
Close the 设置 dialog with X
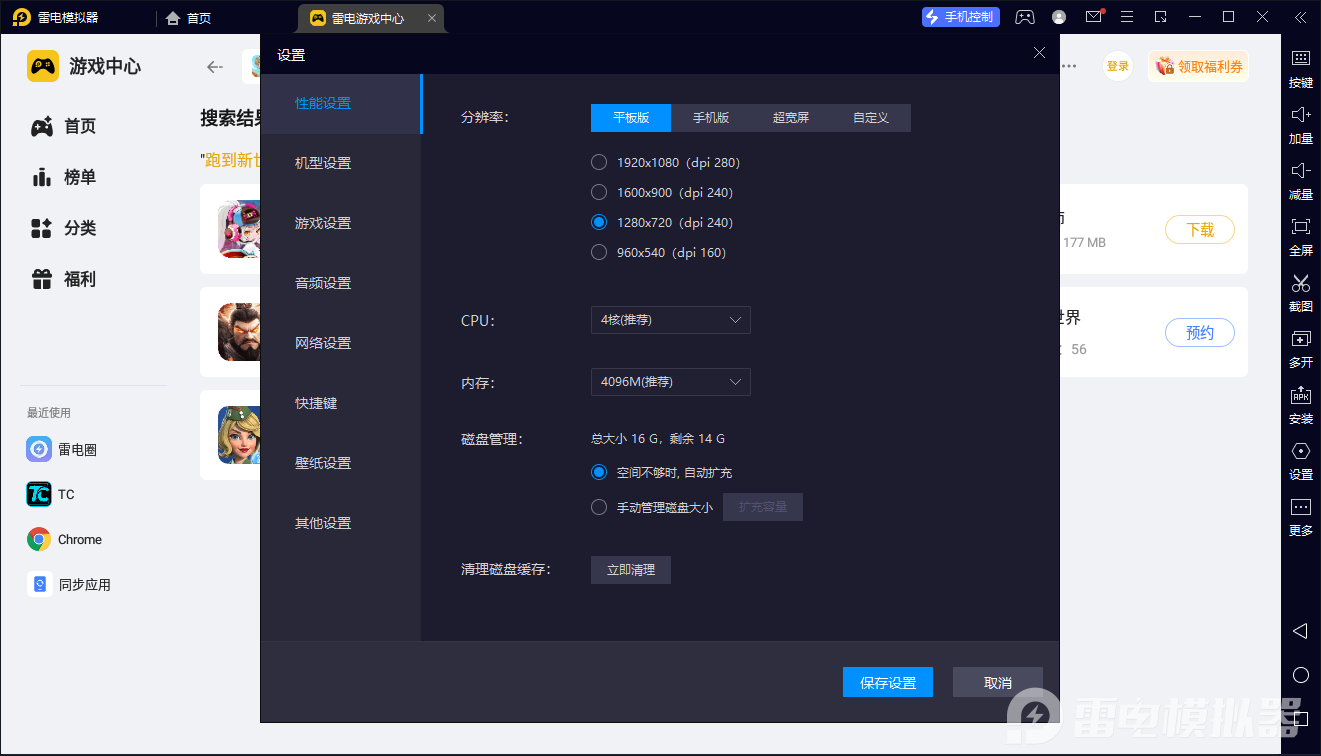(1039, 54)
